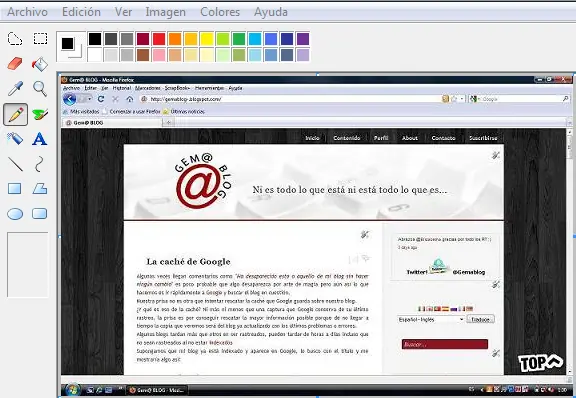The image size is (576, 398).
Task: Activate the Color picker eyedropper tool
Action: [x=15, y=89]
